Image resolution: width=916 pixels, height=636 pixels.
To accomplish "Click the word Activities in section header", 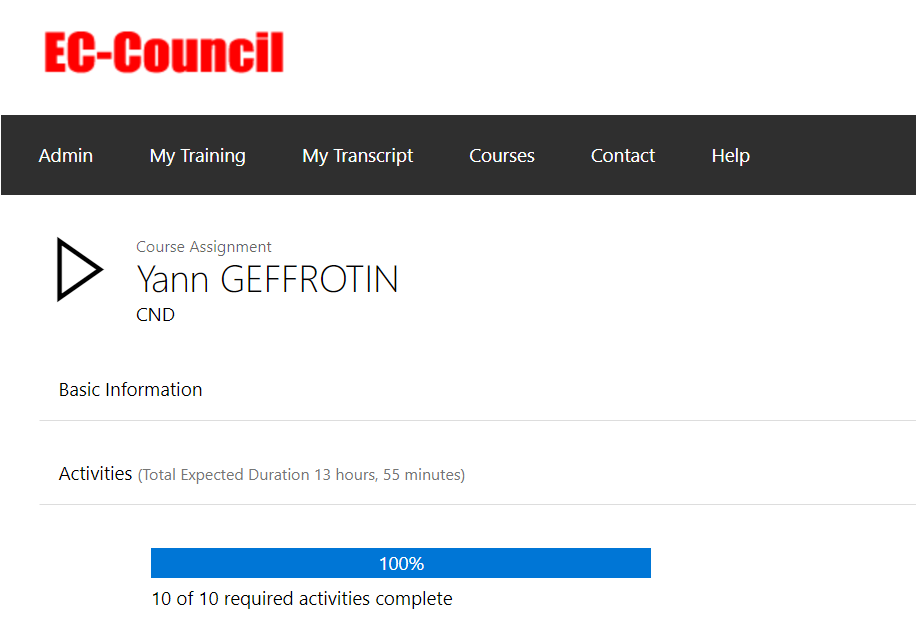I will (95, 474).
